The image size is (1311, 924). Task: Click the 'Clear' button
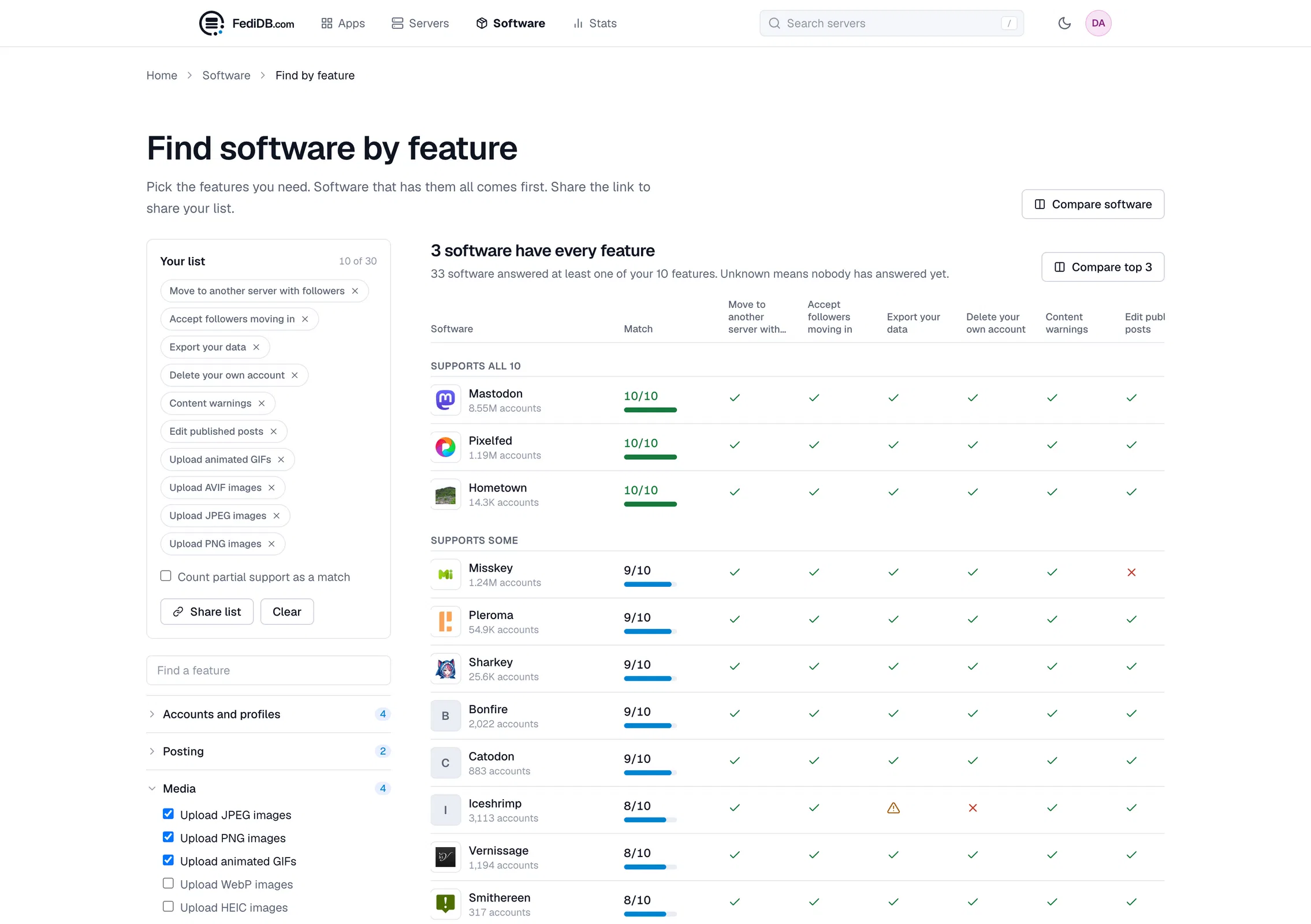(287, 612)
